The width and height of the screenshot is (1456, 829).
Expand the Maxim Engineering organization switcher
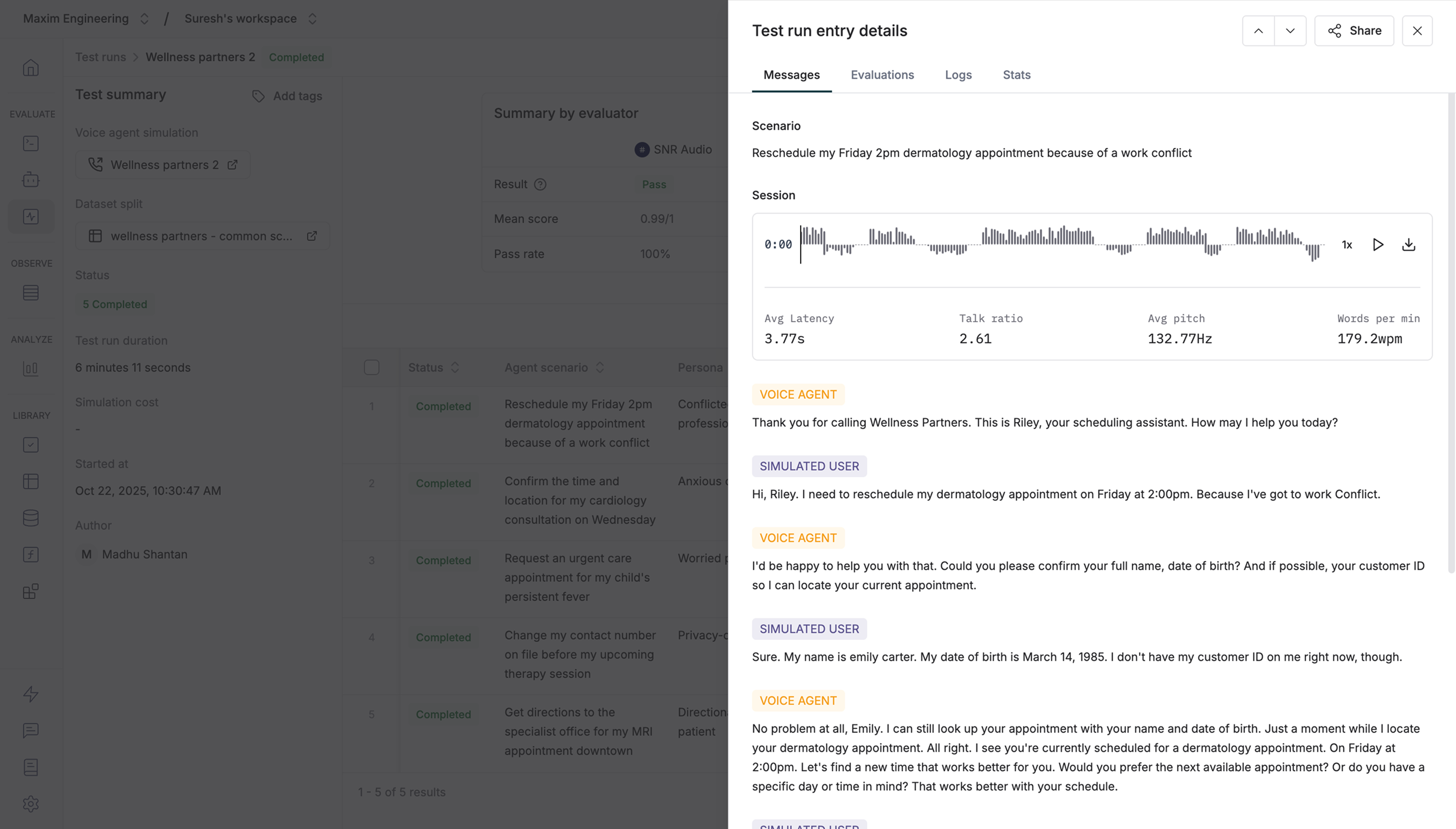coord(144,19)
